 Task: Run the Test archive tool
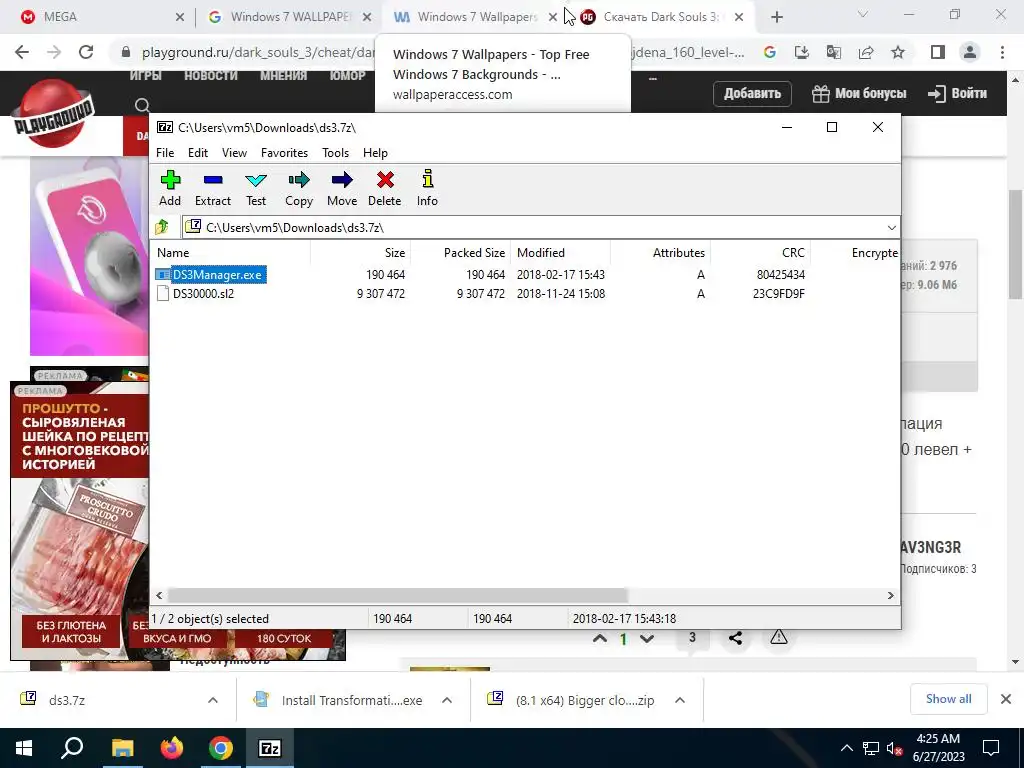(256, 188)
